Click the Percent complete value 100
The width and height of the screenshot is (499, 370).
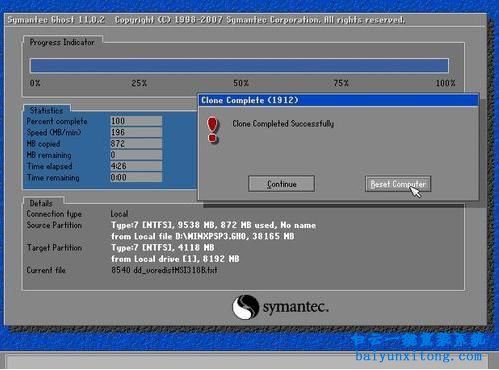coord(136,121)
